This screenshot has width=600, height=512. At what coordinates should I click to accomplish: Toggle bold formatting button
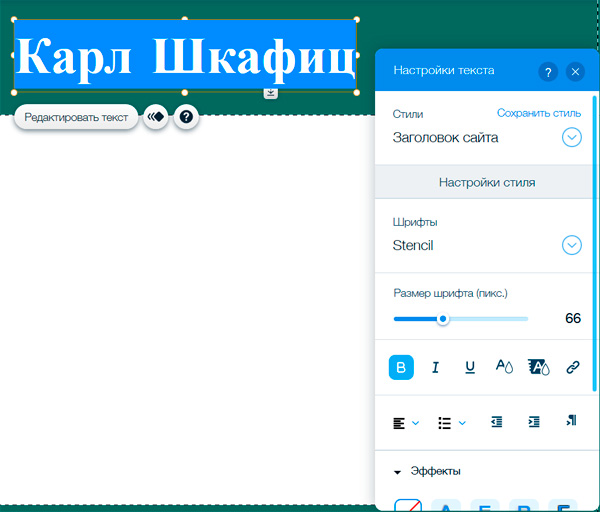(401, 368)
